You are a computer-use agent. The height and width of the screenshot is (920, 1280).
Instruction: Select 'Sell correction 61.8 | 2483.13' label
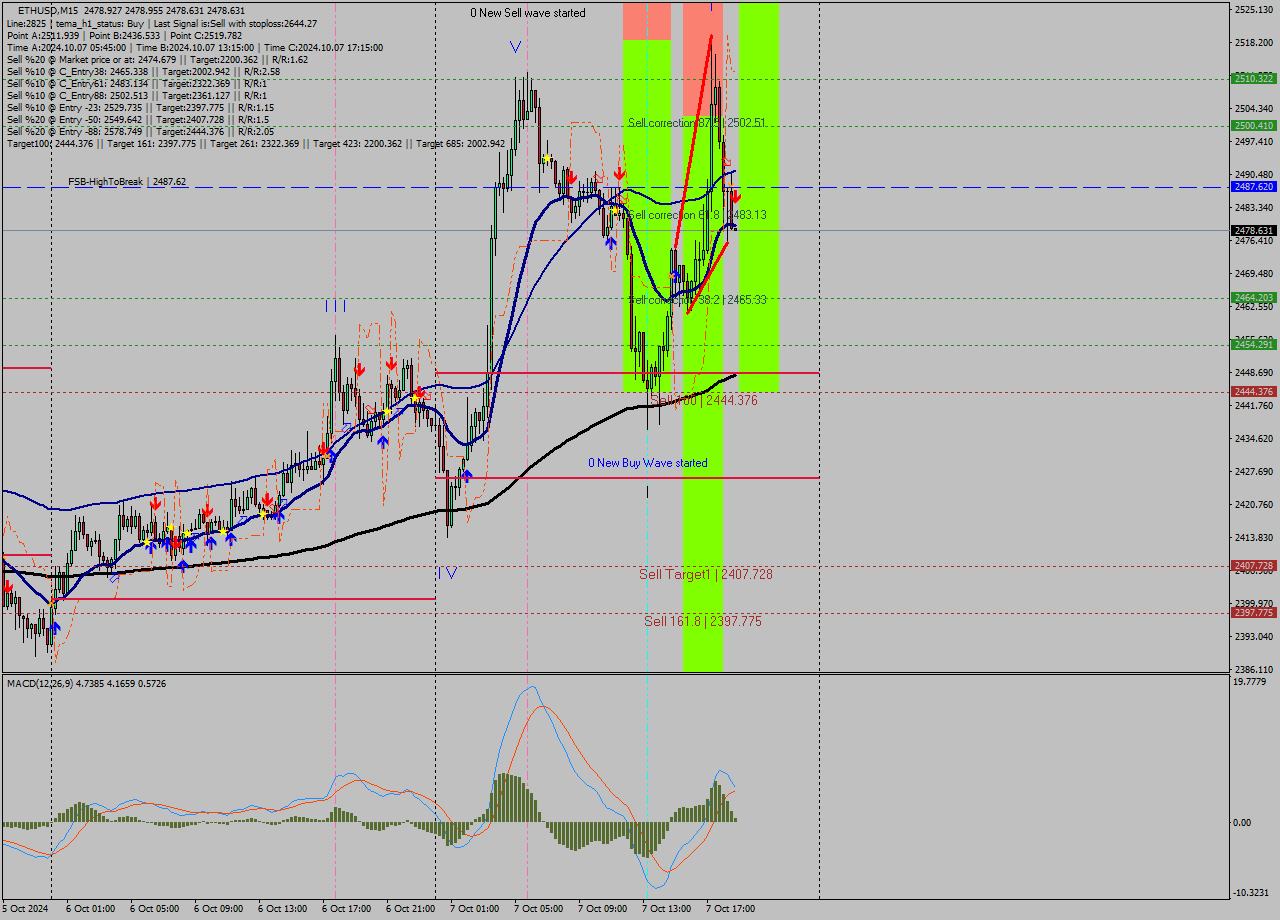pyautogui.click(x=697, y=215)
